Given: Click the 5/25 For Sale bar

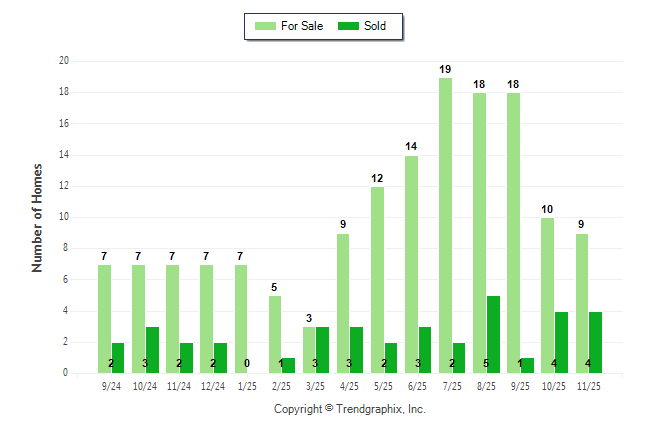Looking at the screenshot, I should (x=377, y=280).
